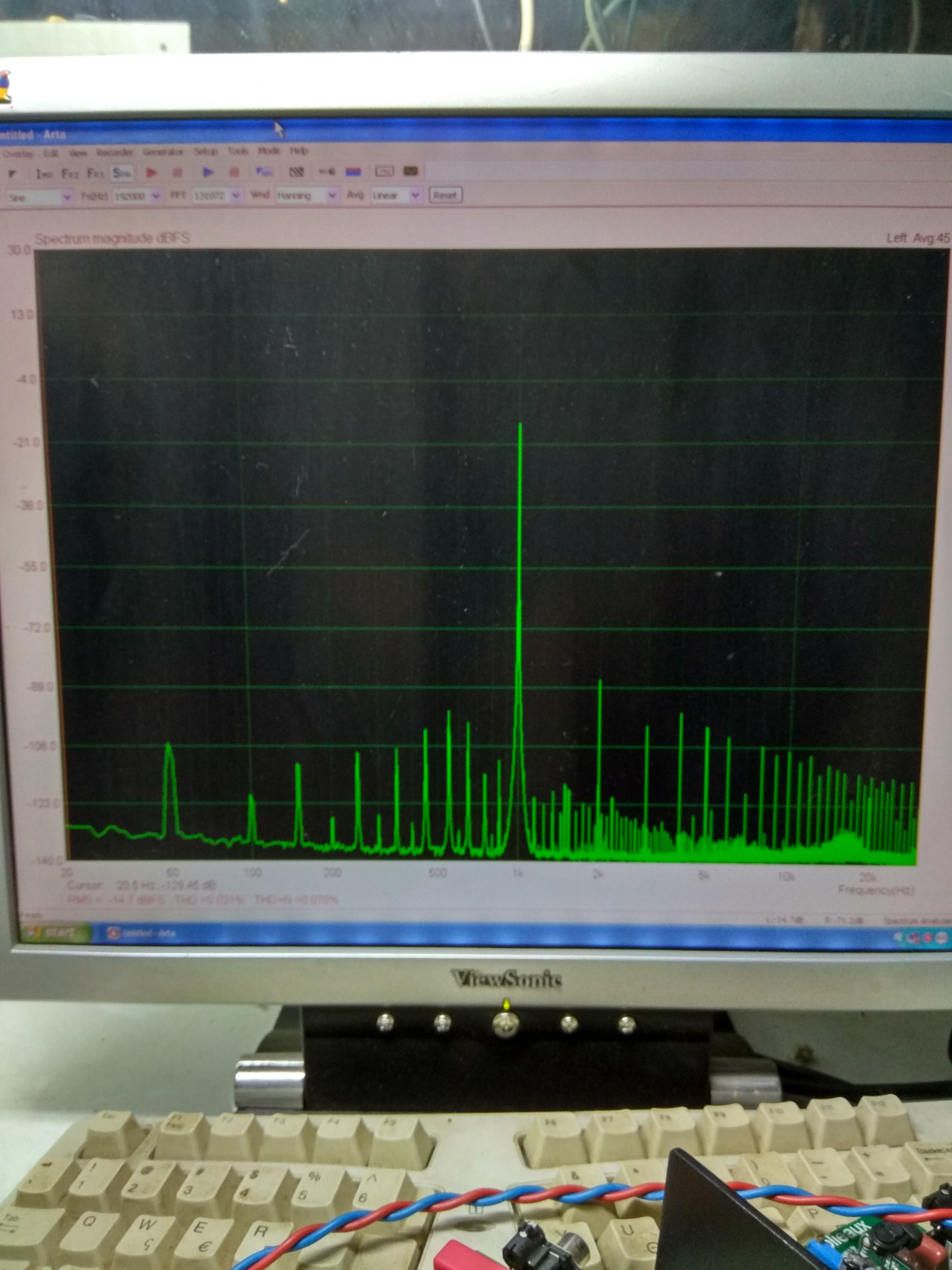Screen dimensions: 952x1270
Task: Start recording with red play arrow
Action: pos(151,172)
